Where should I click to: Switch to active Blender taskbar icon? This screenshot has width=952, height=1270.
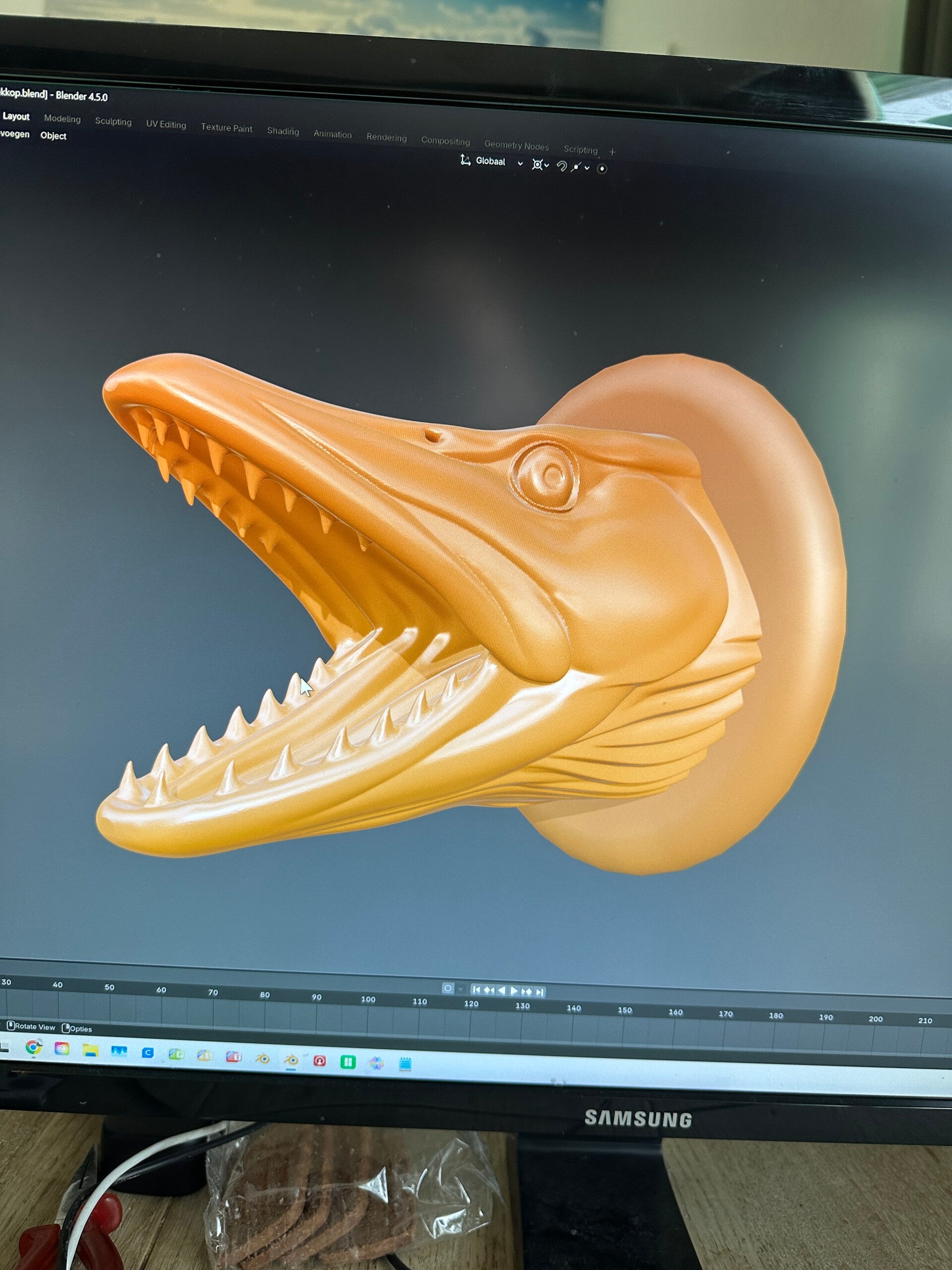tap(291, 1059)
